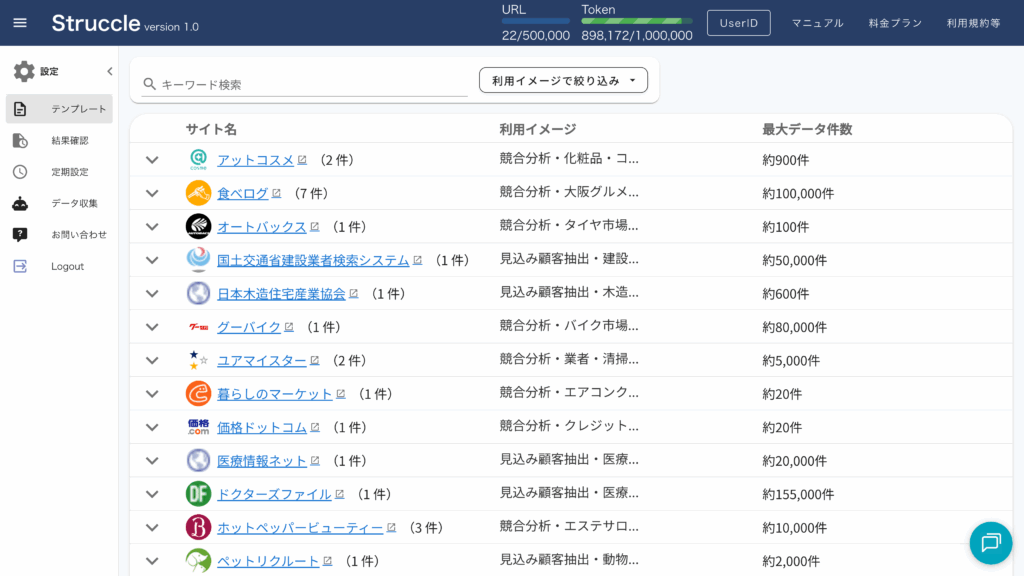Click the 食べログ site logo icon
This screenshot has height=576, width=1024.
198,193
